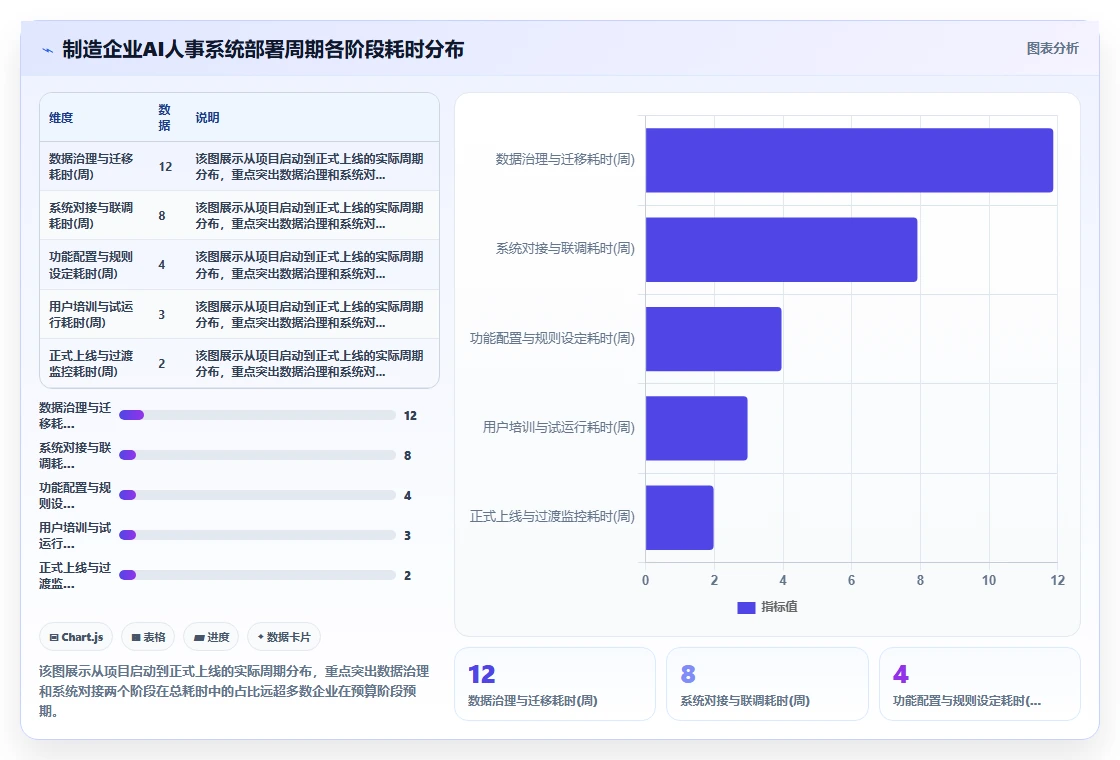Screen dimensions: 1120x760
Task: Toggle the 指标值 legend swatch
Action: pos(746,607)
